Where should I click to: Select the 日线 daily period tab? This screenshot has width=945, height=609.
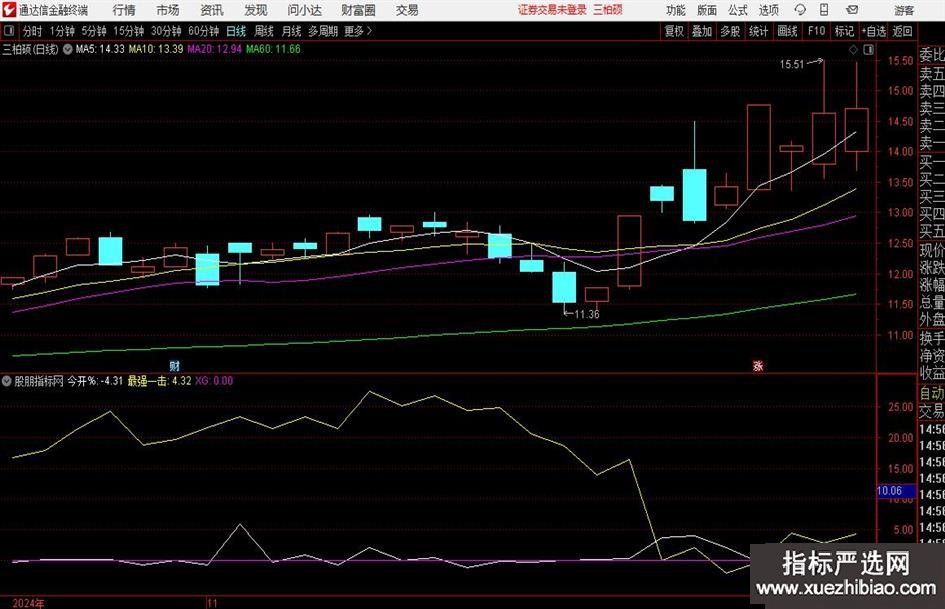coord(236,31)
